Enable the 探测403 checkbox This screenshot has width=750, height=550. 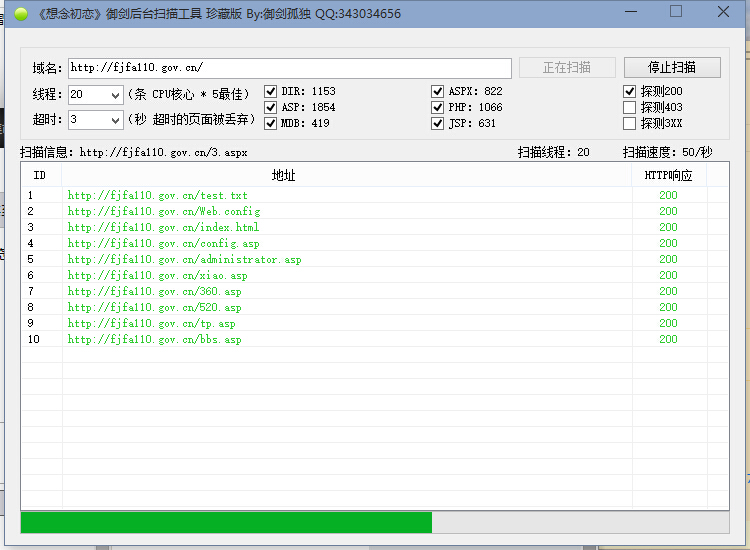[x=629, y=107]
